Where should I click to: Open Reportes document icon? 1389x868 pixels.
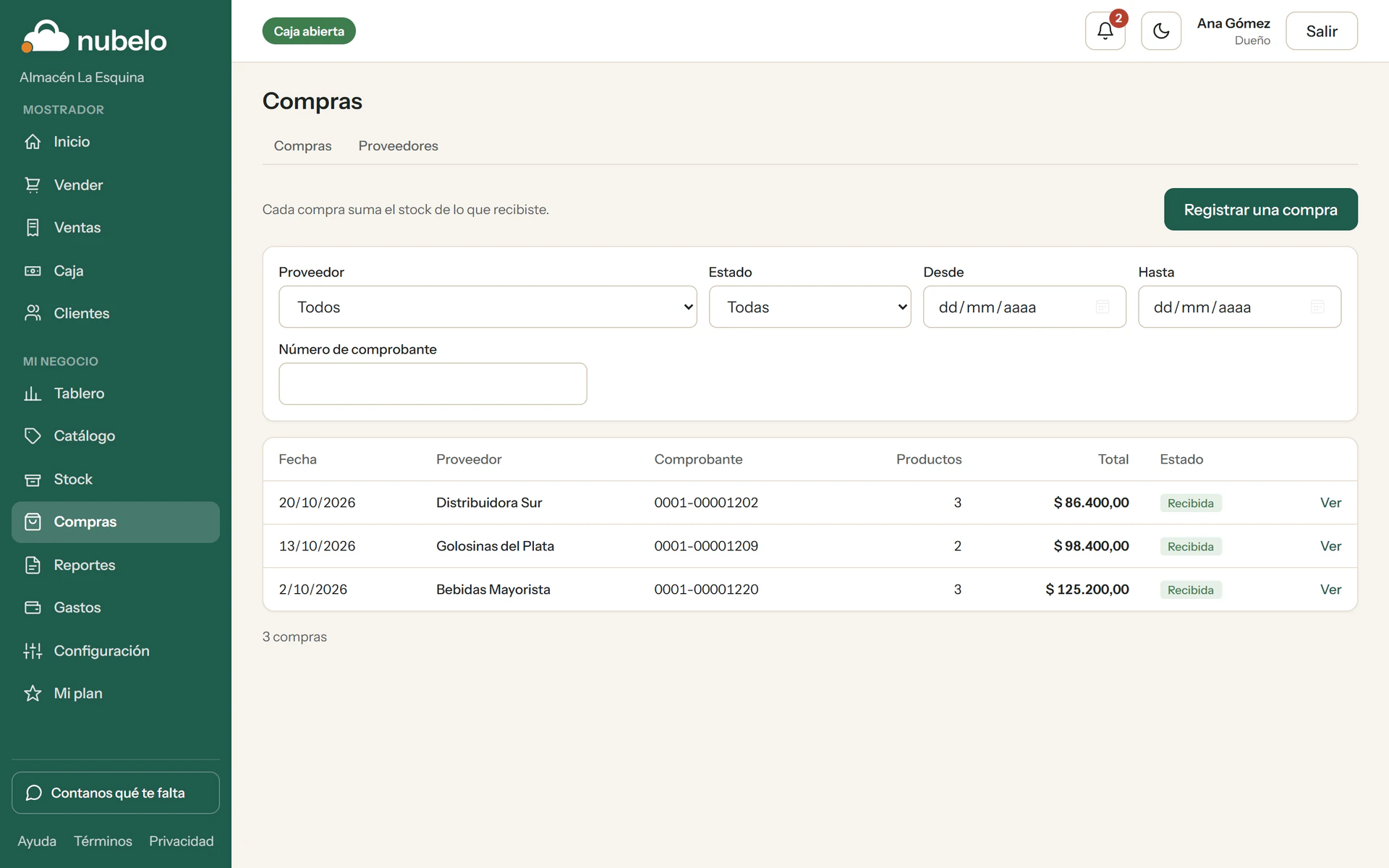point(33,565)
